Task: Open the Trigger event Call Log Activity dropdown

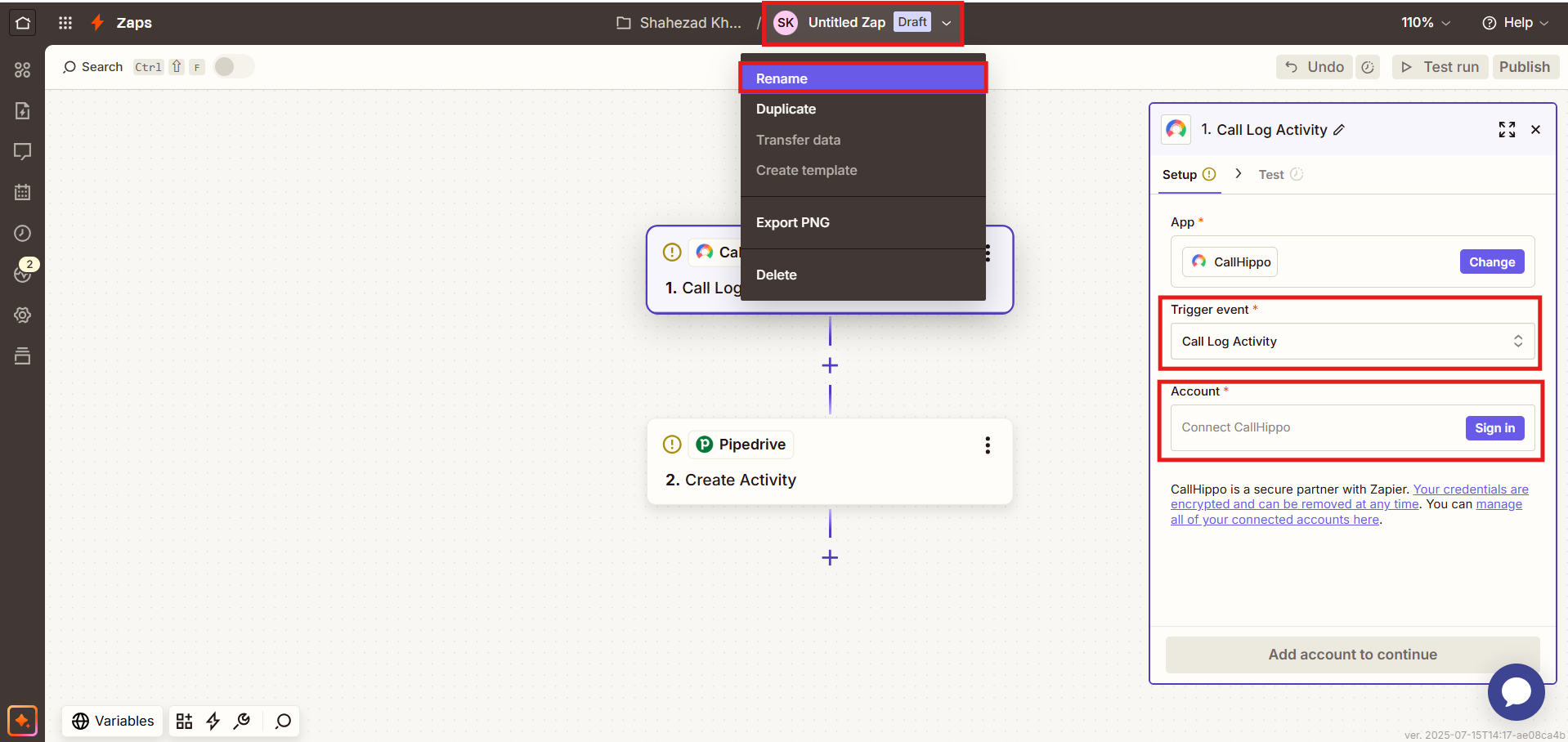Action: click(x=1352, y=342)
